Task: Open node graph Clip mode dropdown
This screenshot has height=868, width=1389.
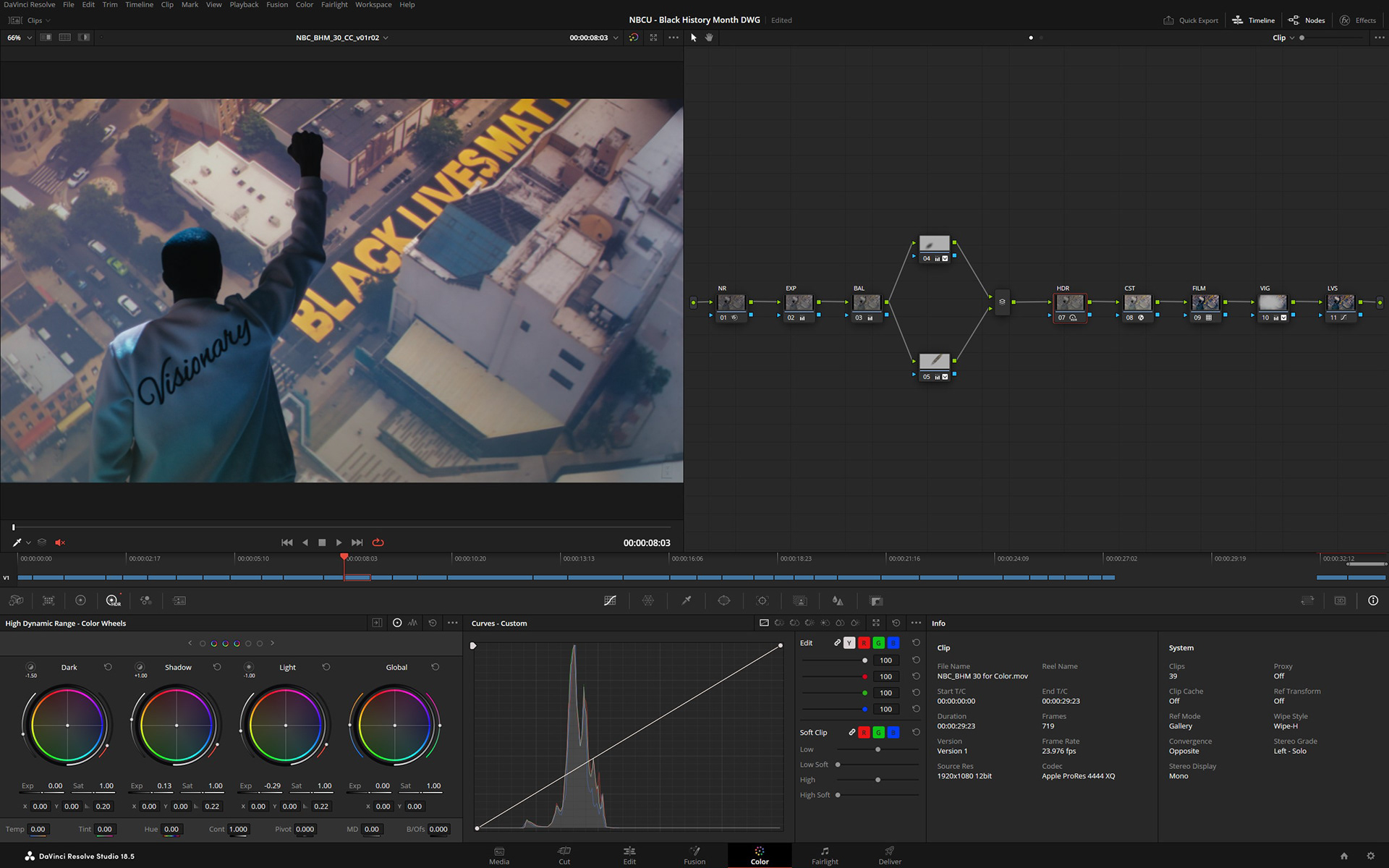Action: (1284, 38)
